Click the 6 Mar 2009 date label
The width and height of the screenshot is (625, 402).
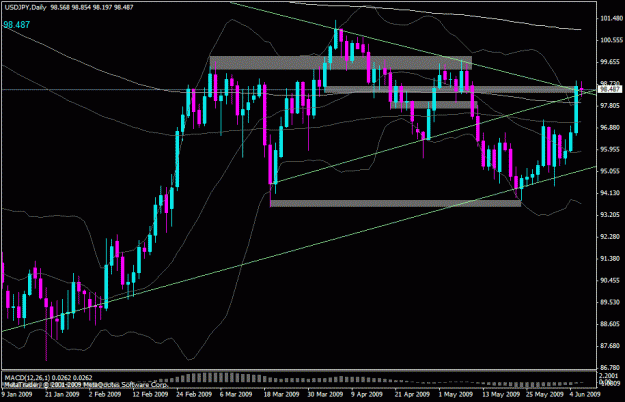click(x=236, y=394)
